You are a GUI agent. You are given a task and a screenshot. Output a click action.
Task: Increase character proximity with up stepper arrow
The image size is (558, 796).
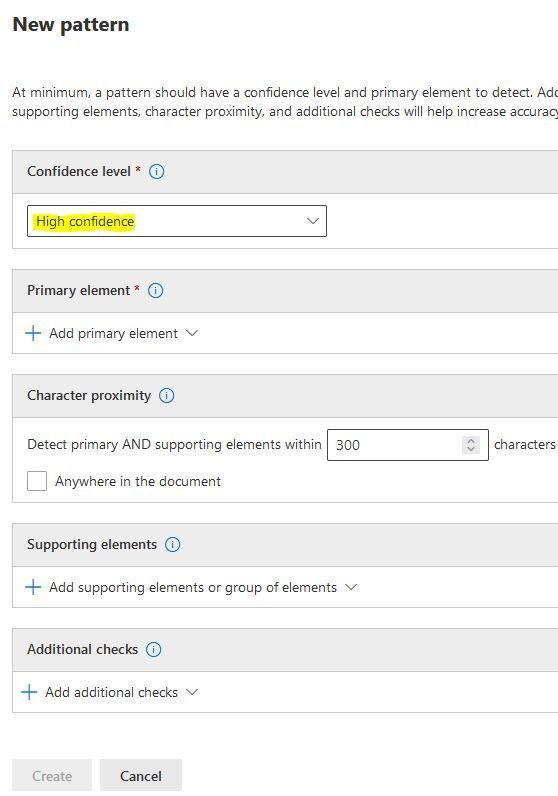click(471, 440)
